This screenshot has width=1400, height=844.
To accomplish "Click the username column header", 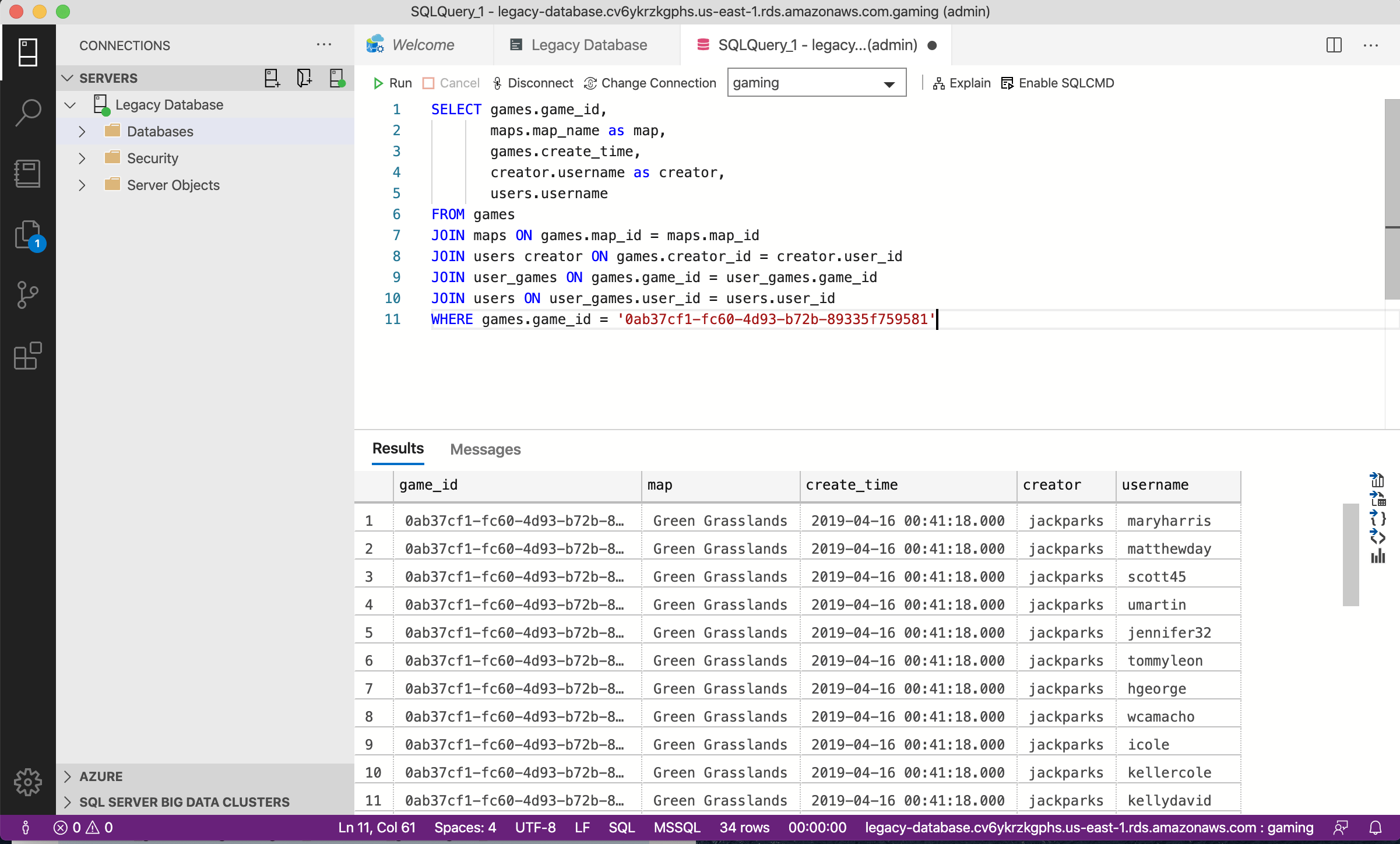I will 1178,485.
